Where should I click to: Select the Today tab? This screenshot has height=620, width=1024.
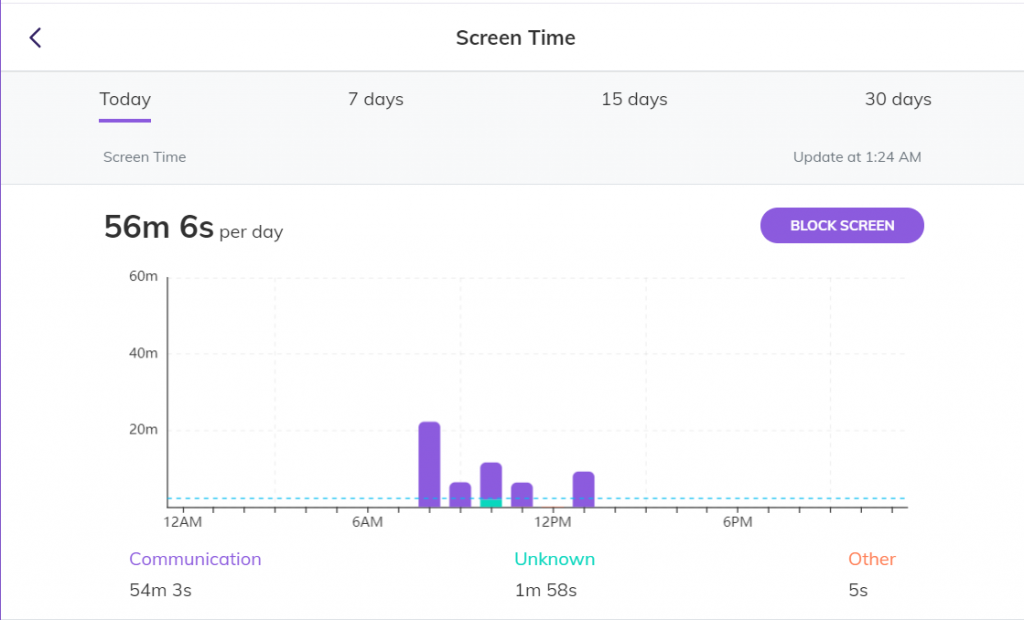point(124,99)
